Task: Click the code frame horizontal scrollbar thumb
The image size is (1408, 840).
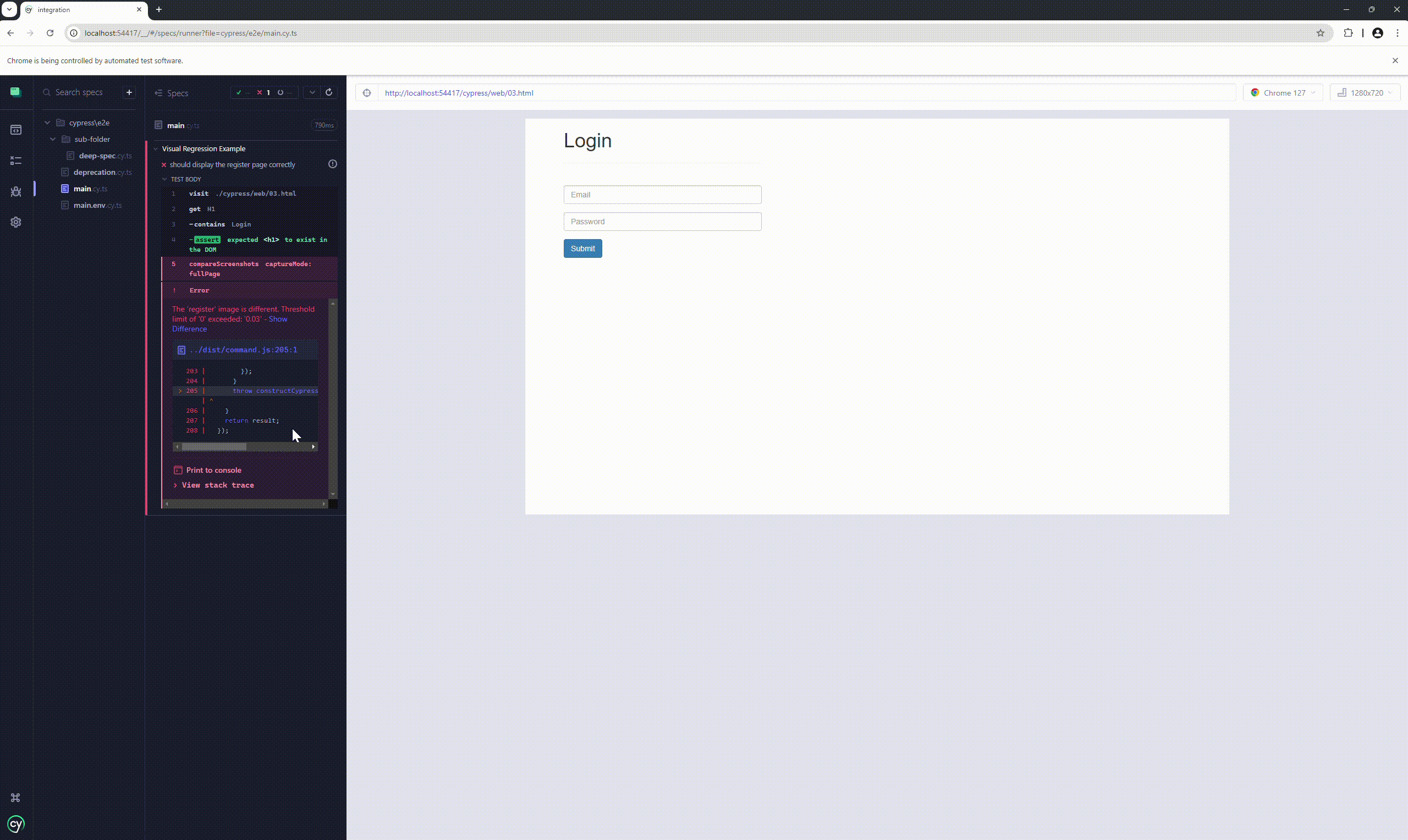Action: (x=214, y=447)
